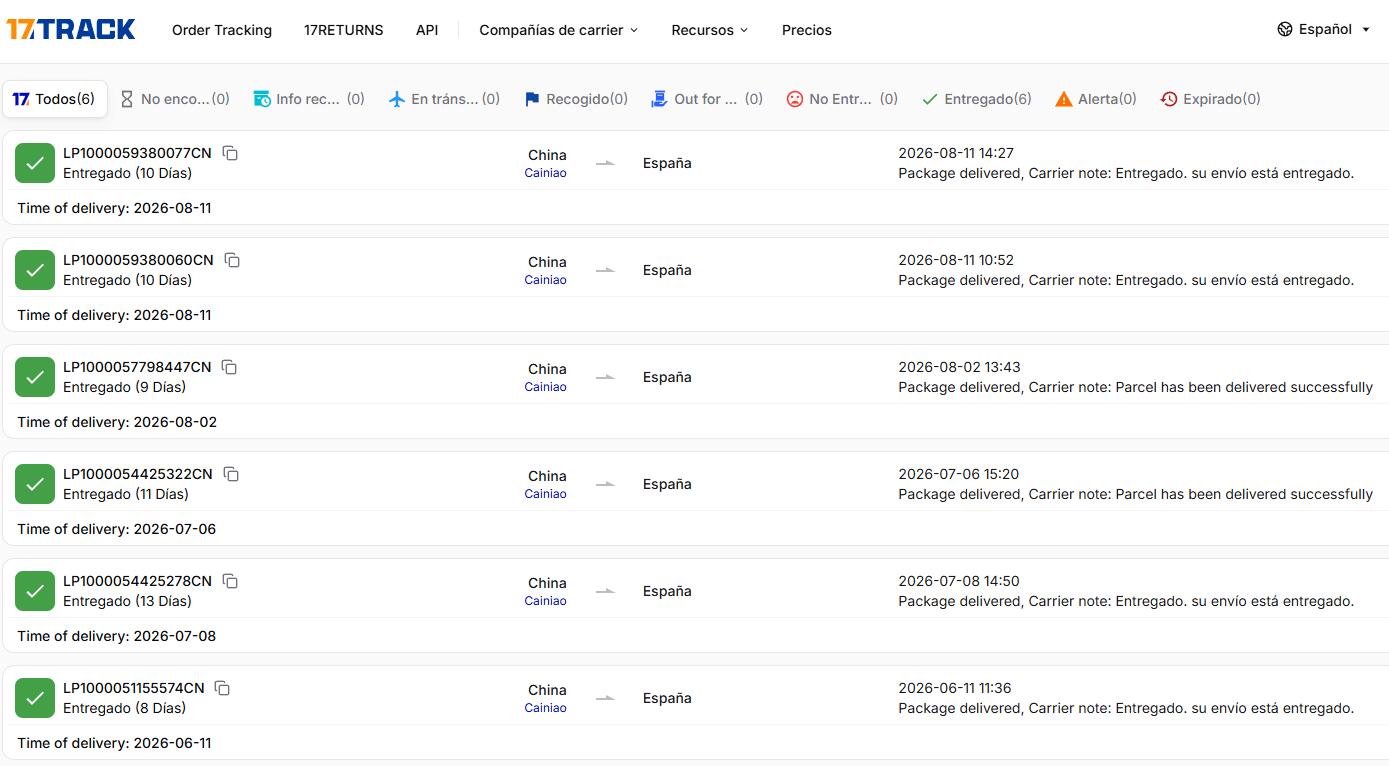This screenshot has width=1389, height=766.
Task: Filter by Out for delivery tab
Action: 707,99
